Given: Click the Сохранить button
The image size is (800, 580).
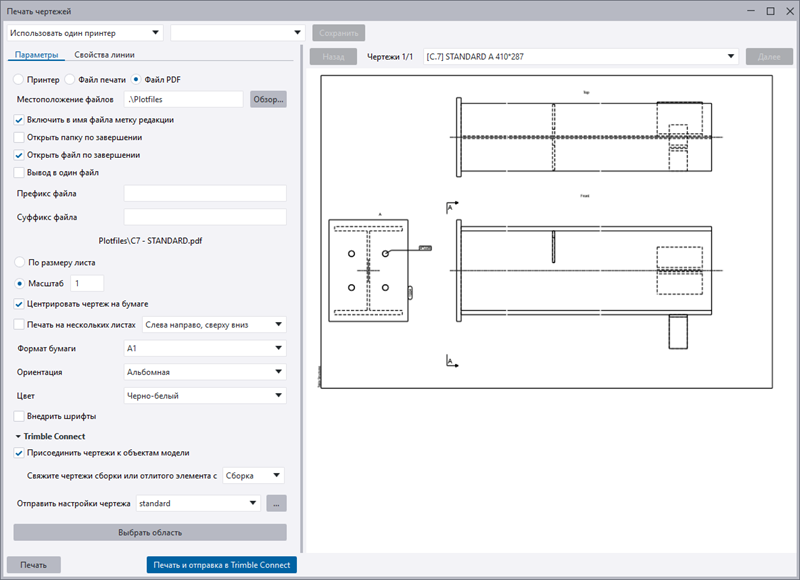Looking at the screenshot, I should (x=339, y=33).
